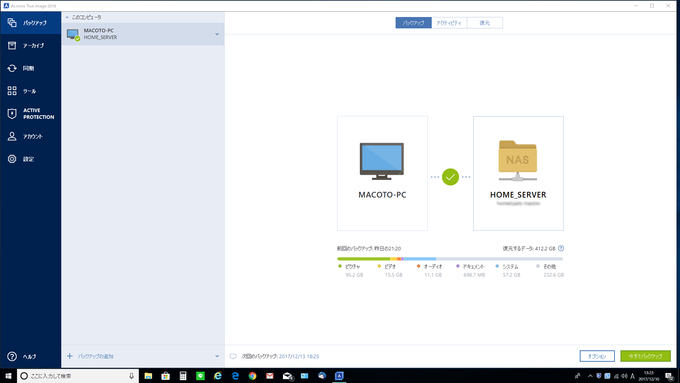
Task: Open the バックアップ (Backup) sidebar section
Action: coord(30,23)
